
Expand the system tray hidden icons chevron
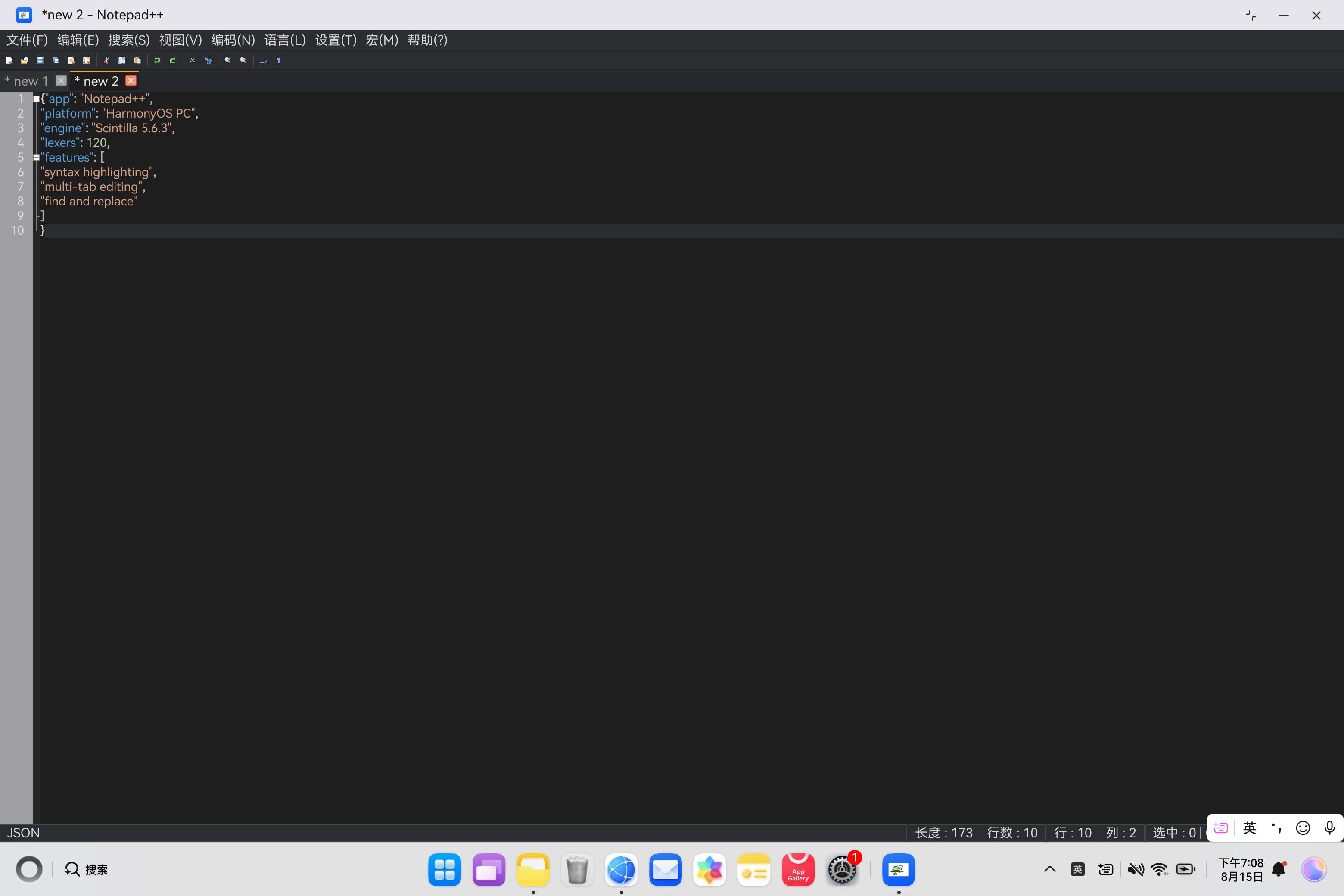click(1050, 869)
